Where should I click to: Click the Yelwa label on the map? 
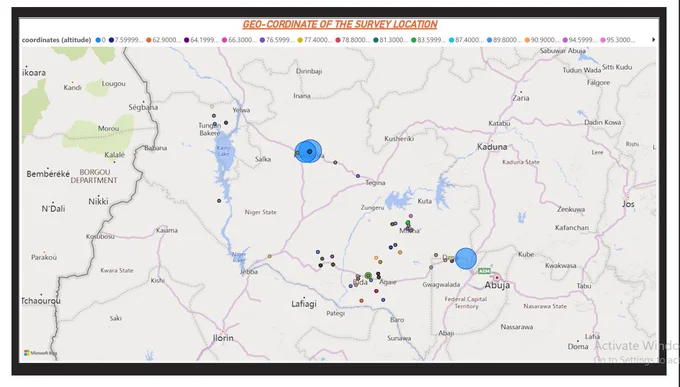click(241, 110)
